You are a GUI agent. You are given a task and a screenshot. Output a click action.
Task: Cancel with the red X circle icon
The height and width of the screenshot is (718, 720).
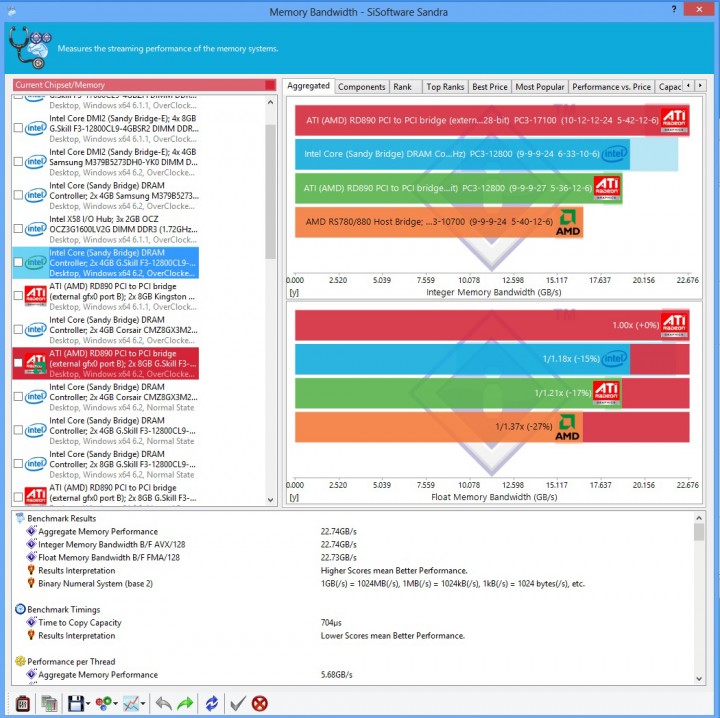coord(259,703)
